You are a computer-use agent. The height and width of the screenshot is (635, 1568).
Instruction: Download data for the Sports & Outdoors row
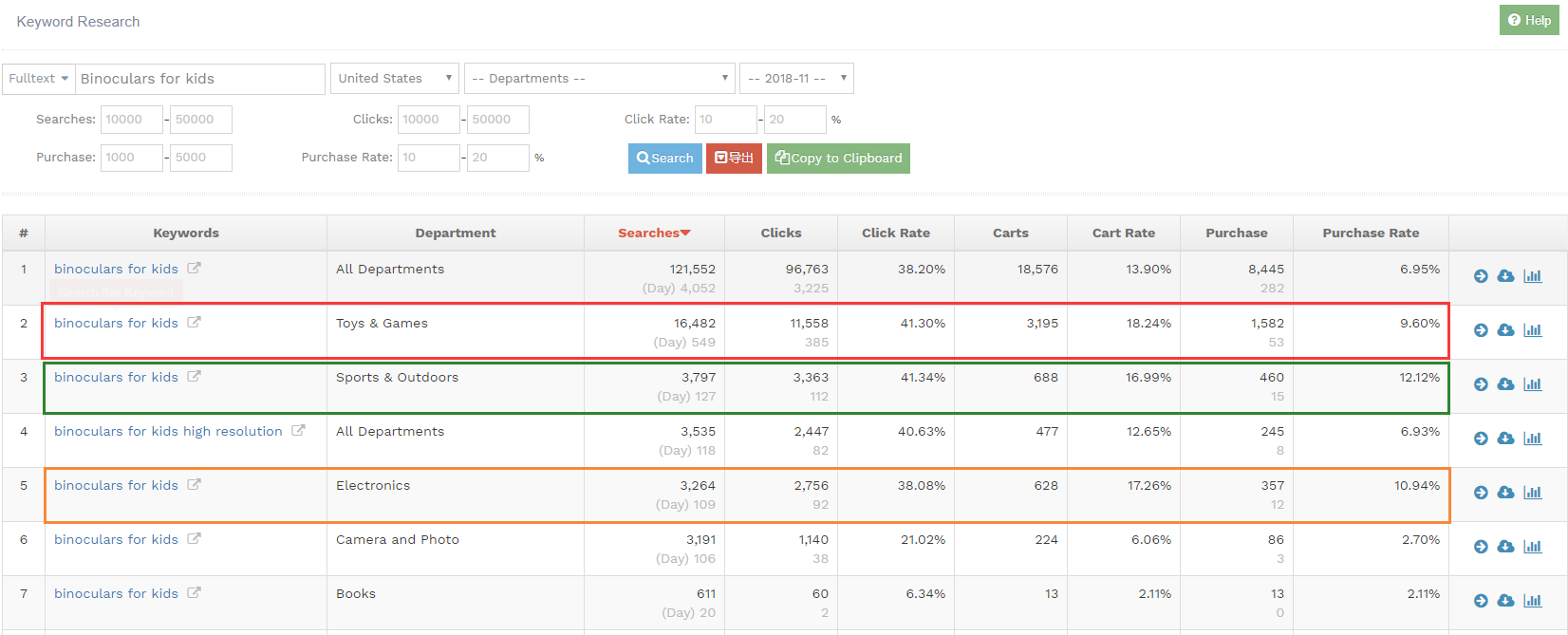[1505, 384]
